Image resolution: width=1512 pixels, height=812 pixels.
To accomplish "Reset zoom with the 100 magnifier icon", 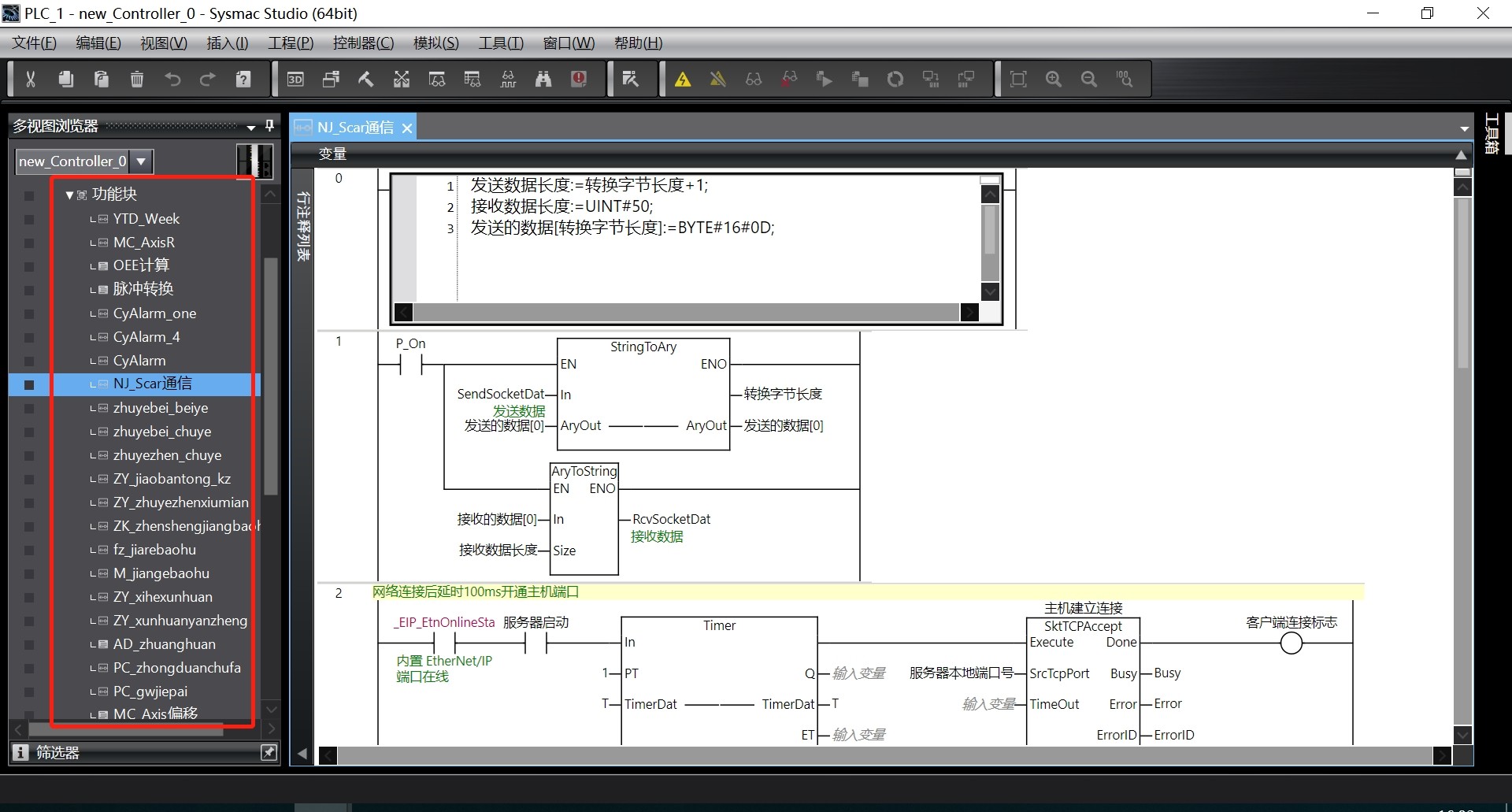I will (x=1125, y=79).
